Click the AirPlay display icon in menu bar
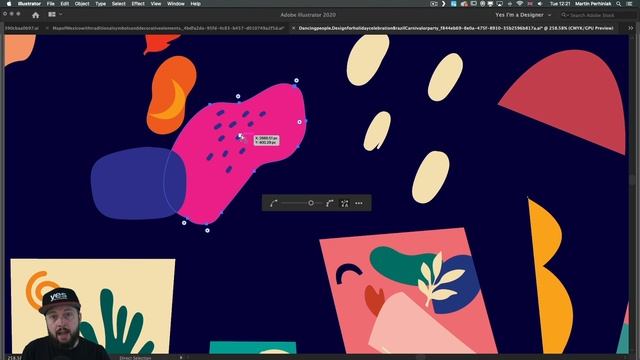 tap(500, 4)
